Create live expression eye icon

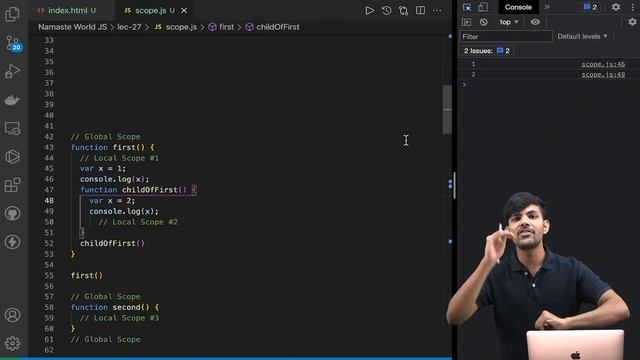point(535,22)
